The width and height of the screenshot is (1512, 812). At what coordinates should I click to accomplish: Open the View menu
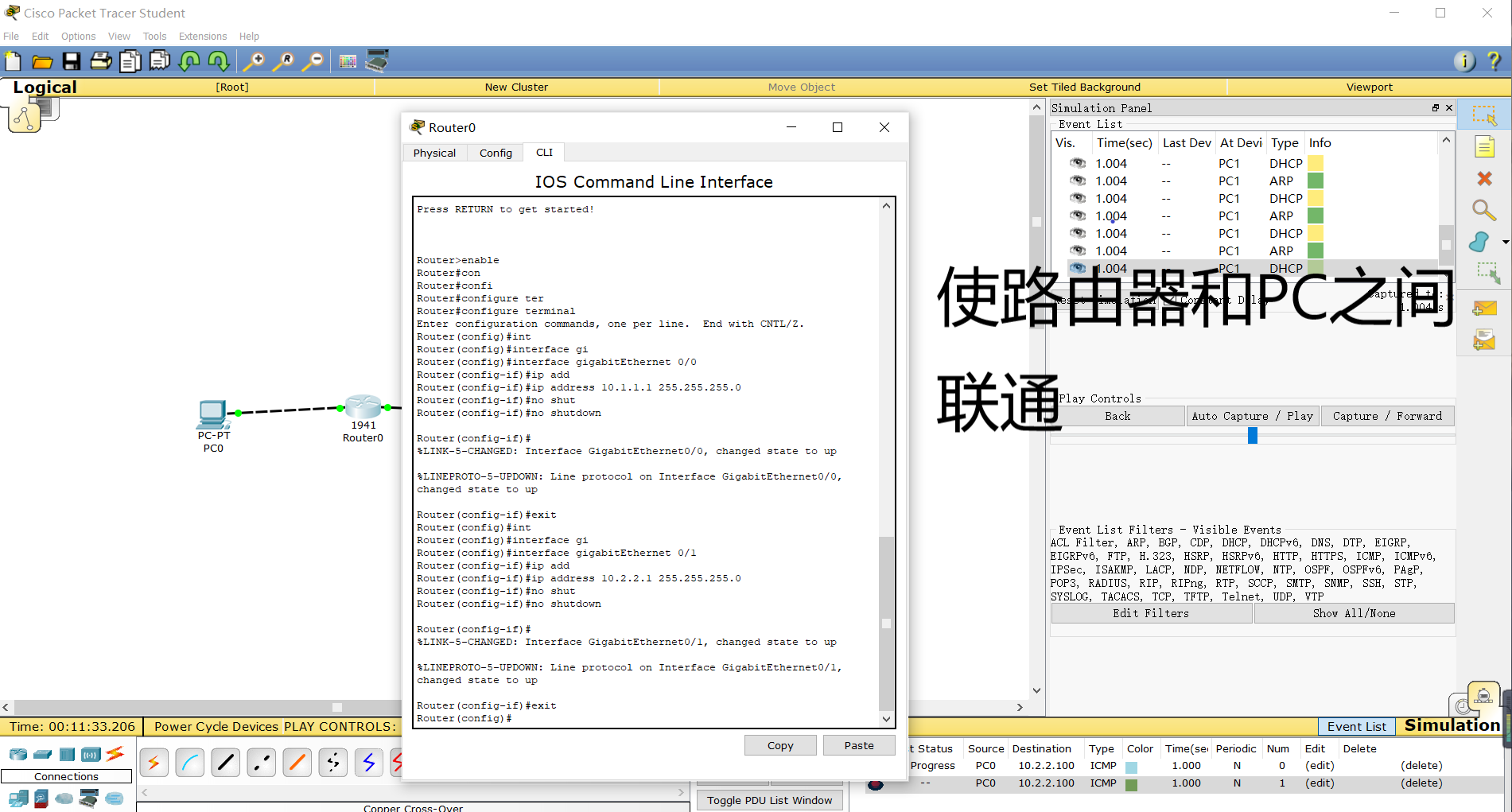tap(119, 36)
